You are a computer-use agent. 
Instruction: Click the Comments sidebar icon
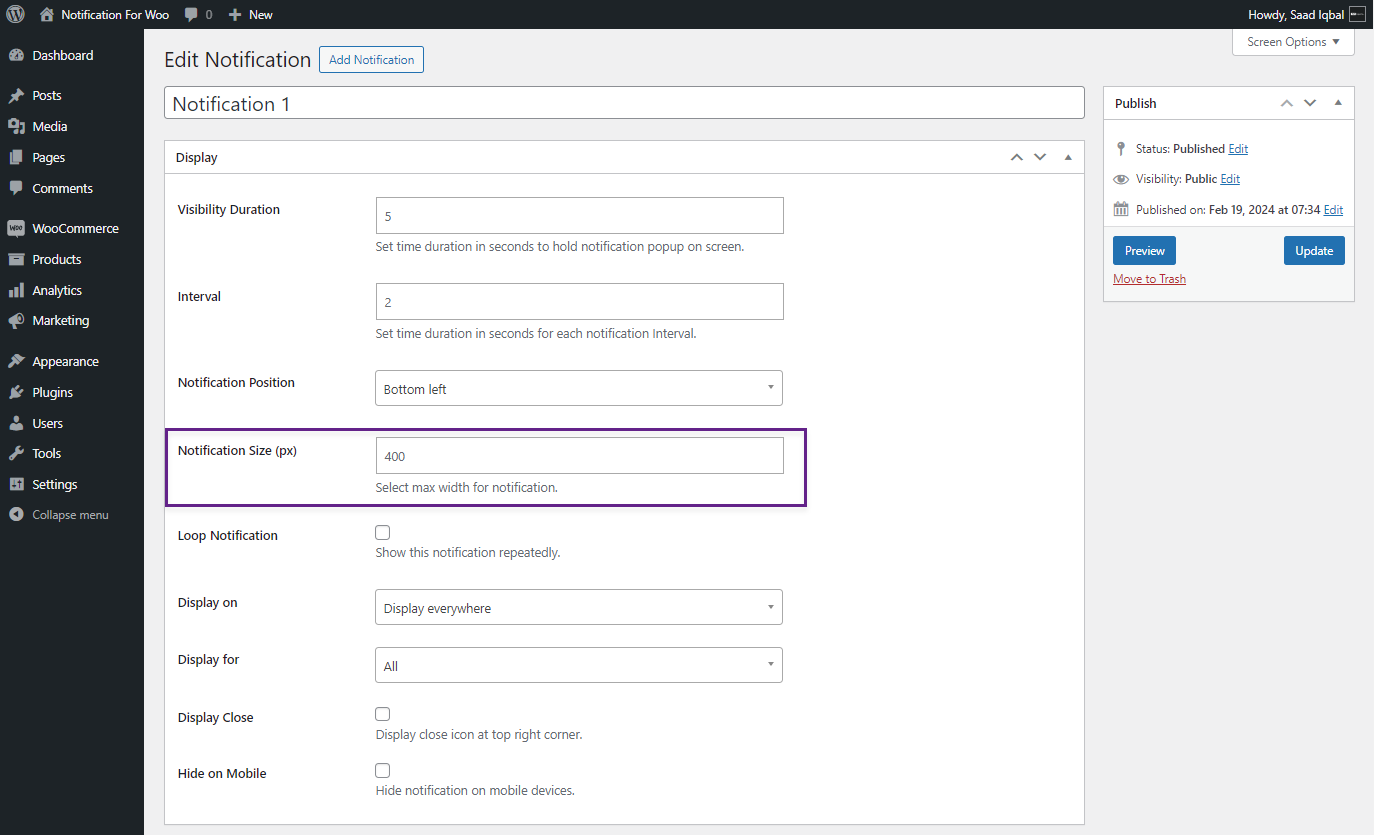point(16,189)
